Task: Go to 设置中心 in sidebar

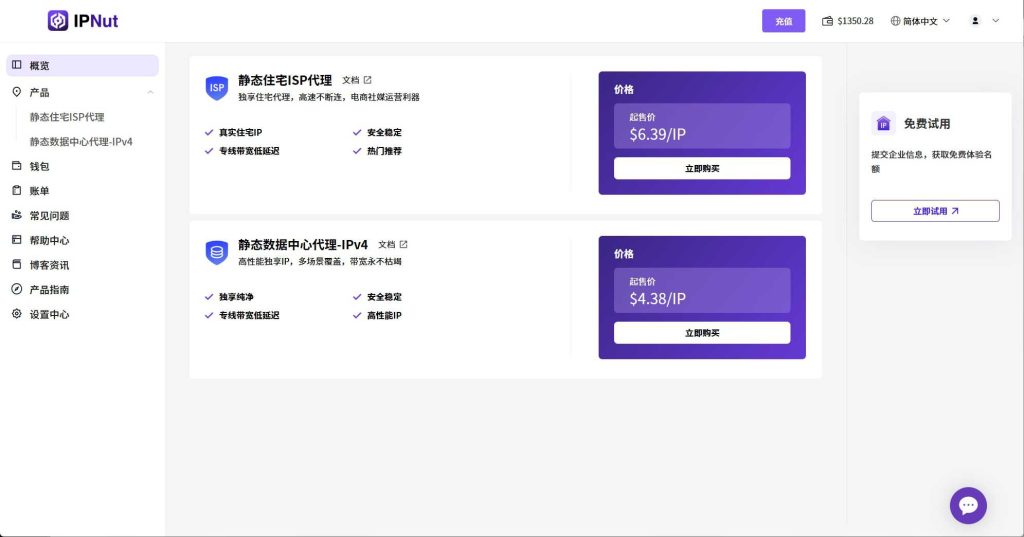Action: pos(49,314)
